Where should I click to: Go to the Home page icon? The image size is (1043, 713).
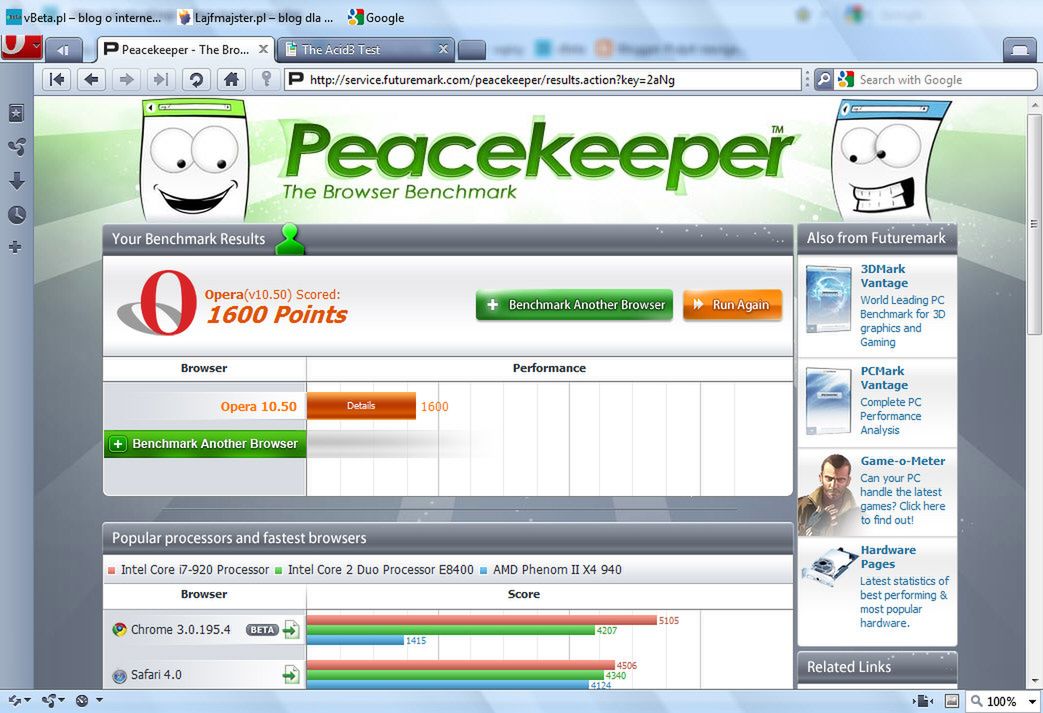point(231,80)
